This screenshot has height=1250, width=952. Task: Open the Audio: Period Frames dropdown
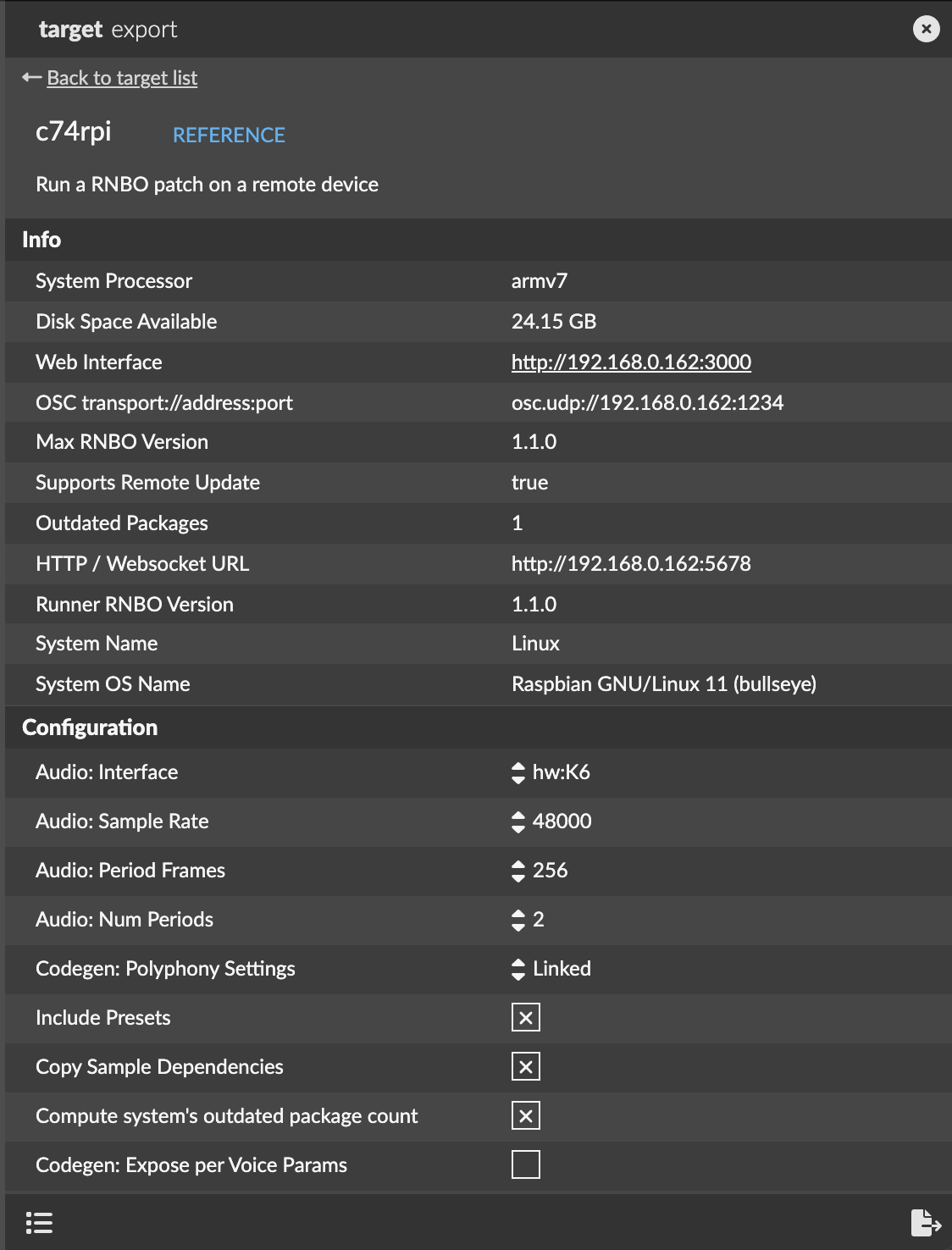(x=540, y=871)
